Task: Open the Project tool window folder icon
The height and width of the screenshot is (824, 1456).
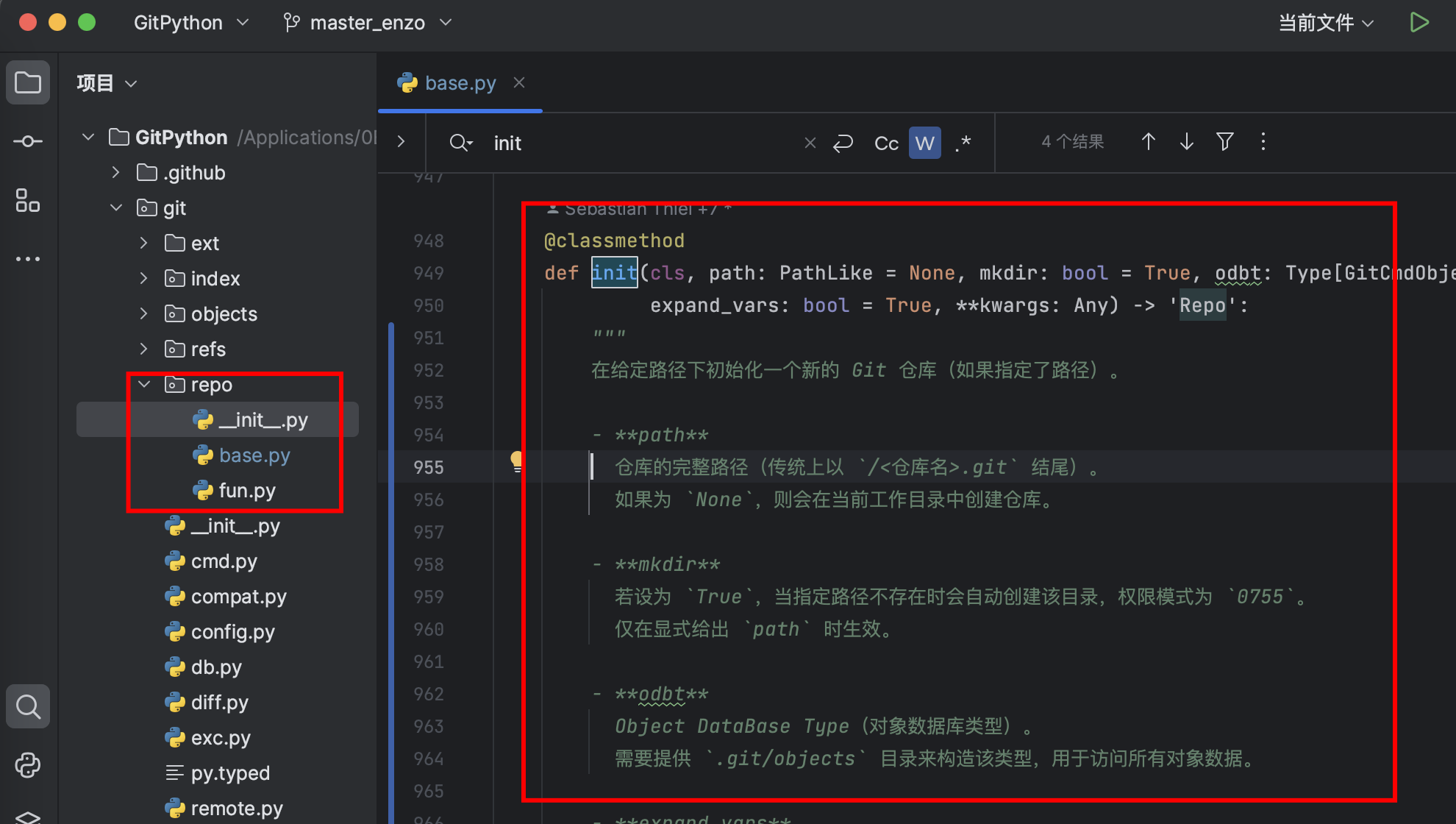Action: pos(28,82)
